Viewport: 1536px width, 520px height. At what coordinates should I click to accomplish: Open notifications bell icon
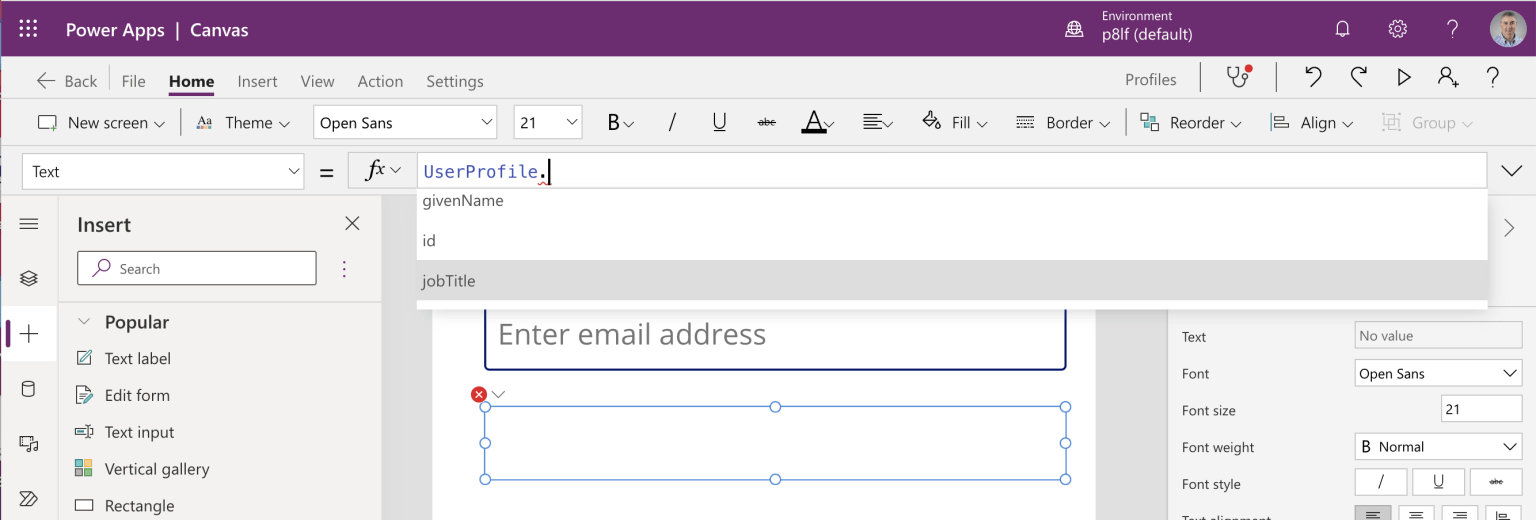tap(1342, 29)
